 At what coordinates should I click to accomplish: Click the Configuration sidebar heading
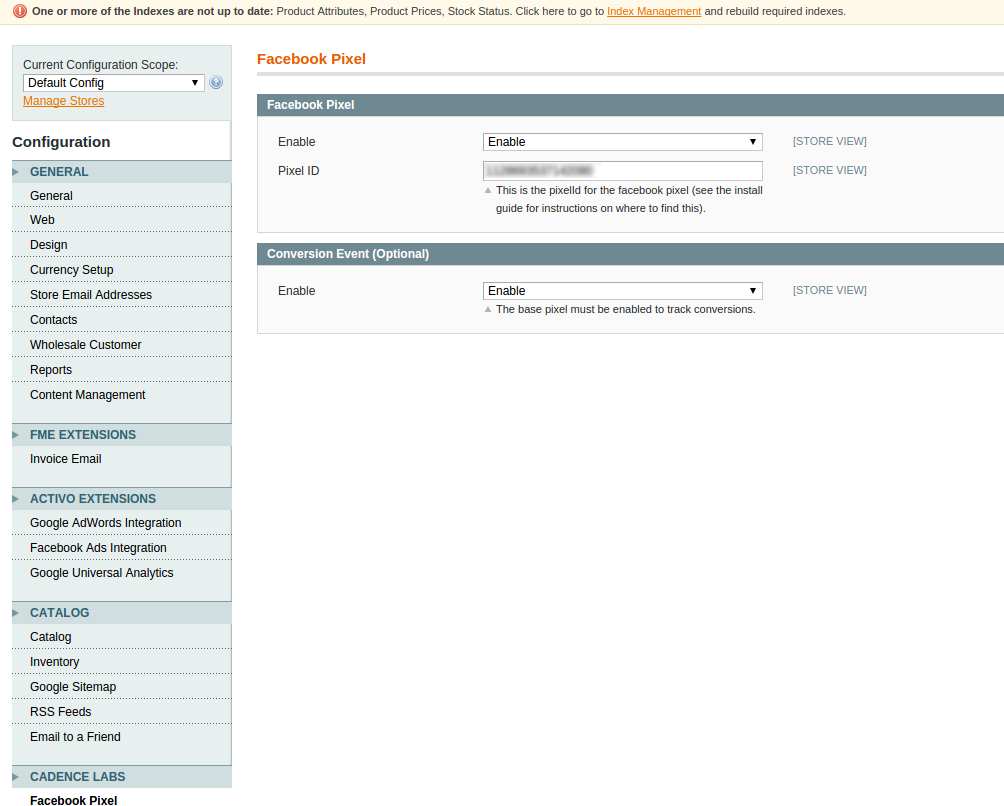(x=61, y=142)
